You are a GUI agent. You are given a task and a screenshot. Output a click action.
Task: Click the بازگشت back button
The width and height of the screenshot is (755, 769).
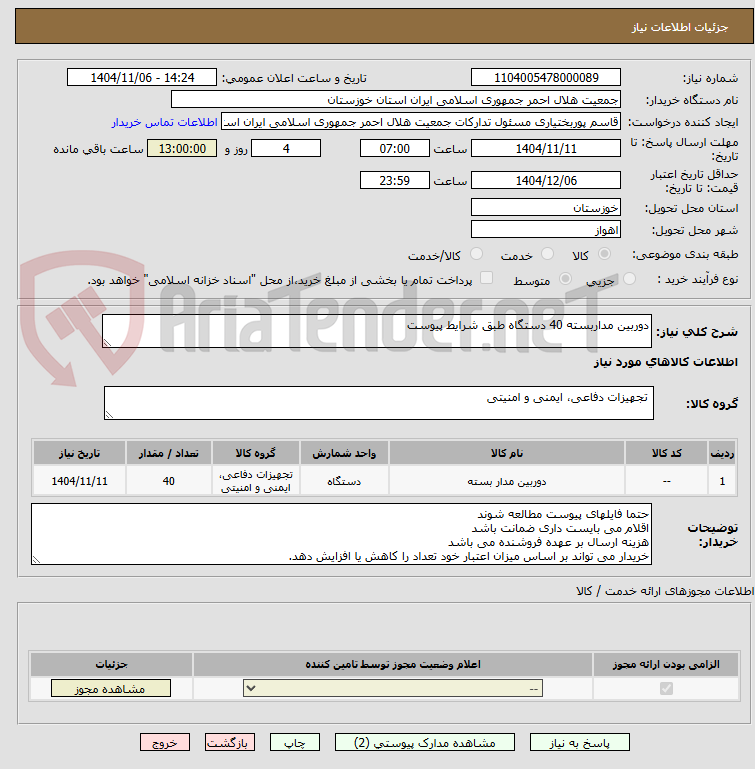[x=230, y=743]
